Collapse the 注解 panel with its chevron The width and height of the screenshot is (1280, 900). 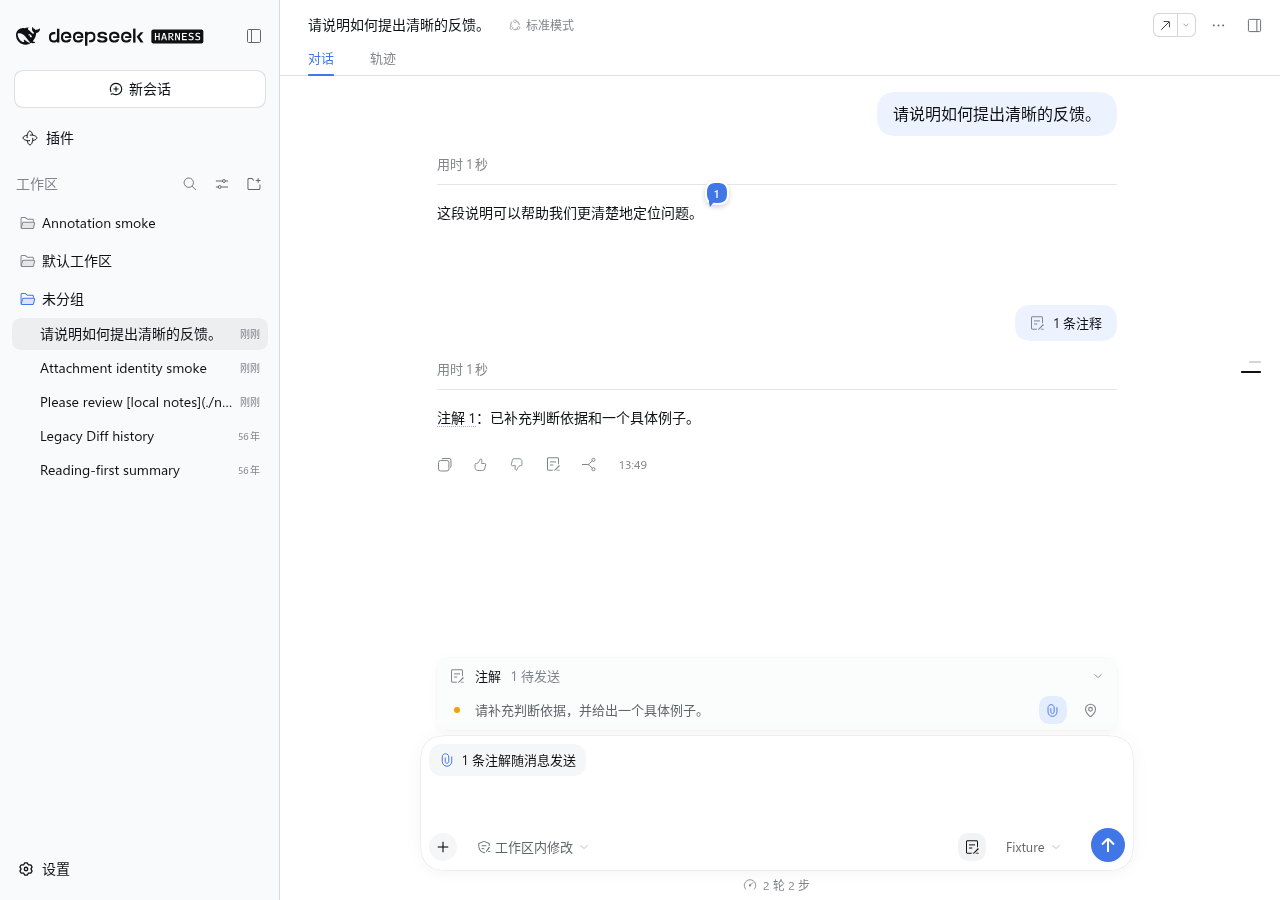(1098, 676)
